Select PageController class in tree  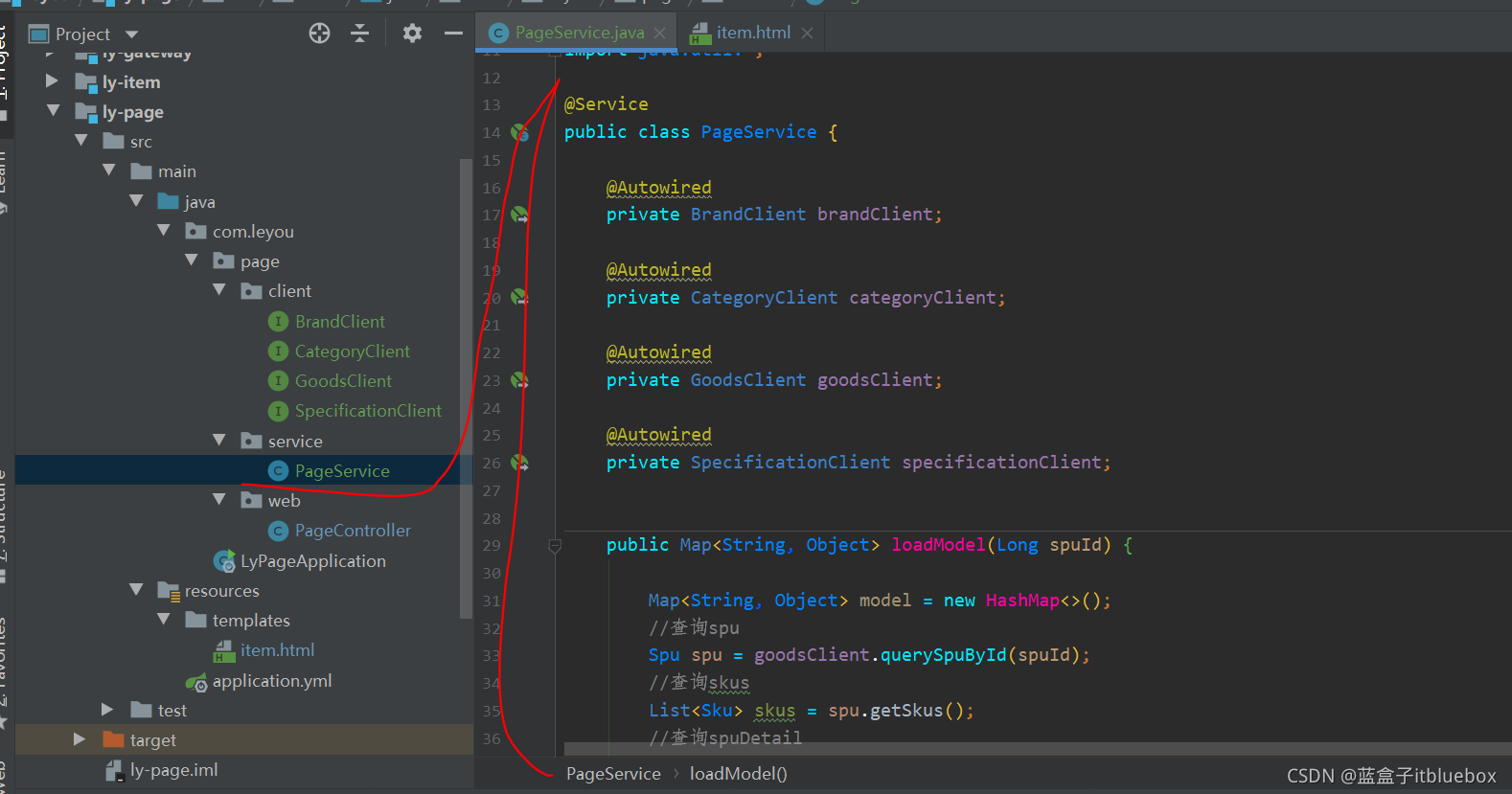pos(353,531)
